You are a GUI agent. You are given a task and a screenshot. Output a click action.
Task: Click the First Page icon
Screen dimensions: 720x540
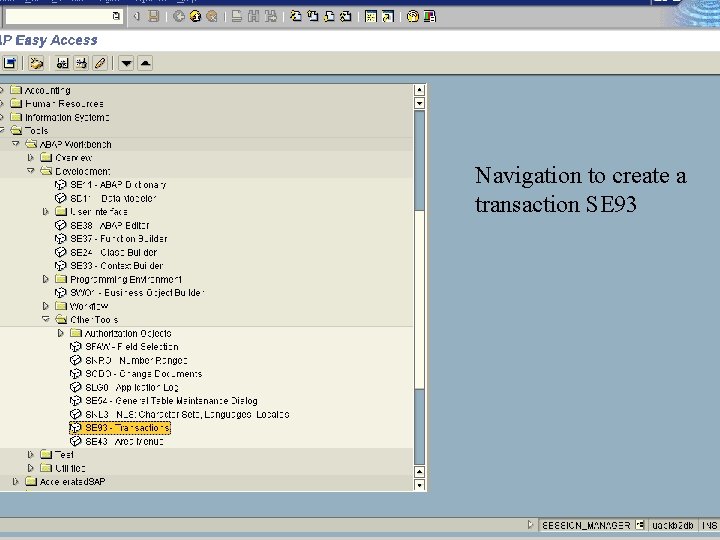tap(296, 17)
